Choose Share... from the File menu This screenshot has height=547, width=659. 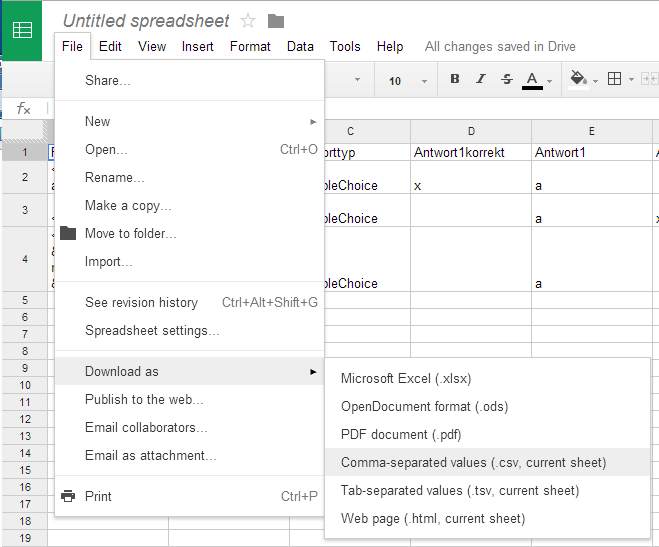(190, 80)
